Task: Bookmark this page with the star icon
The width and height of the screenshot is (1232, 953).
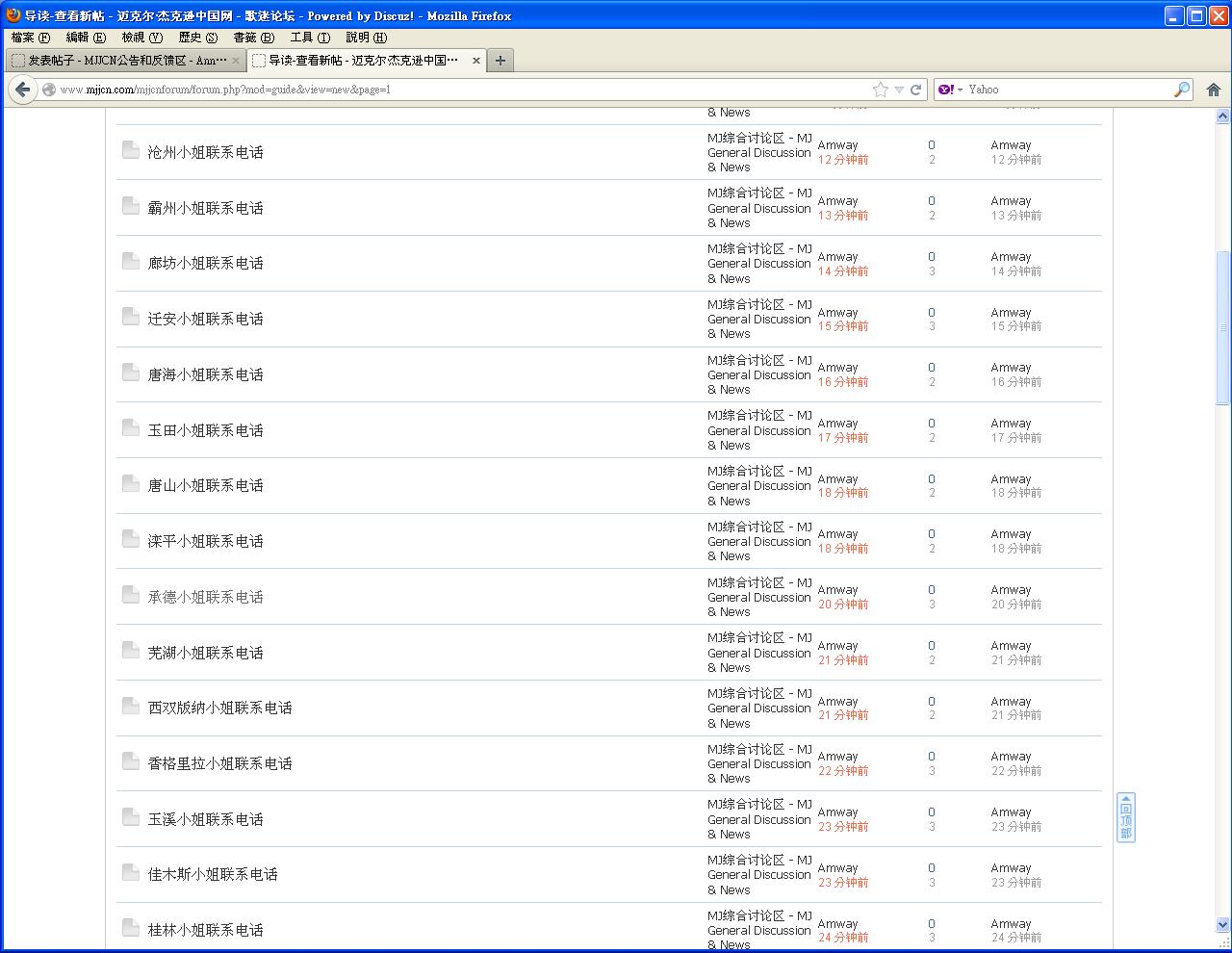Action: [880, 90]
